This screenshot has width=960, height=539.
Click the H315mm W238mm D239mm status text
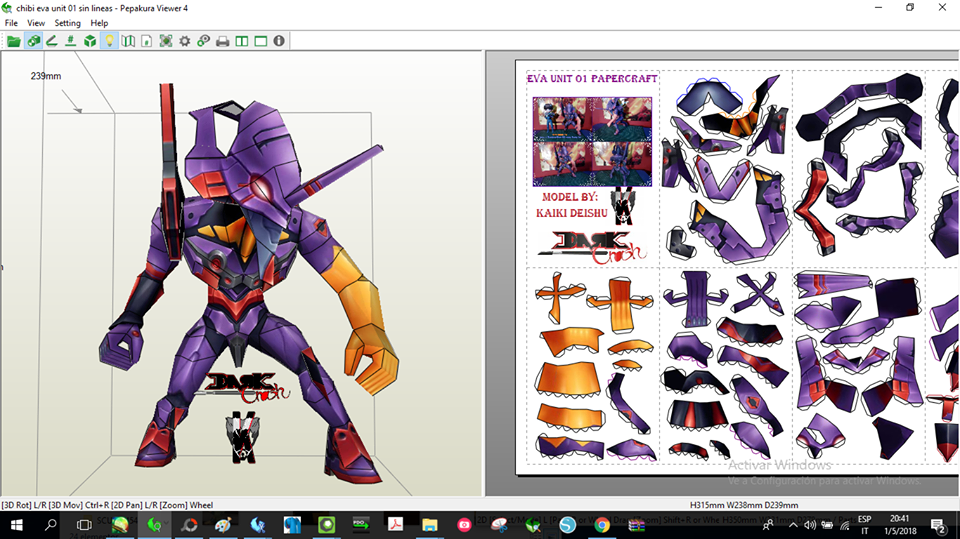click(x=744, y=505)
